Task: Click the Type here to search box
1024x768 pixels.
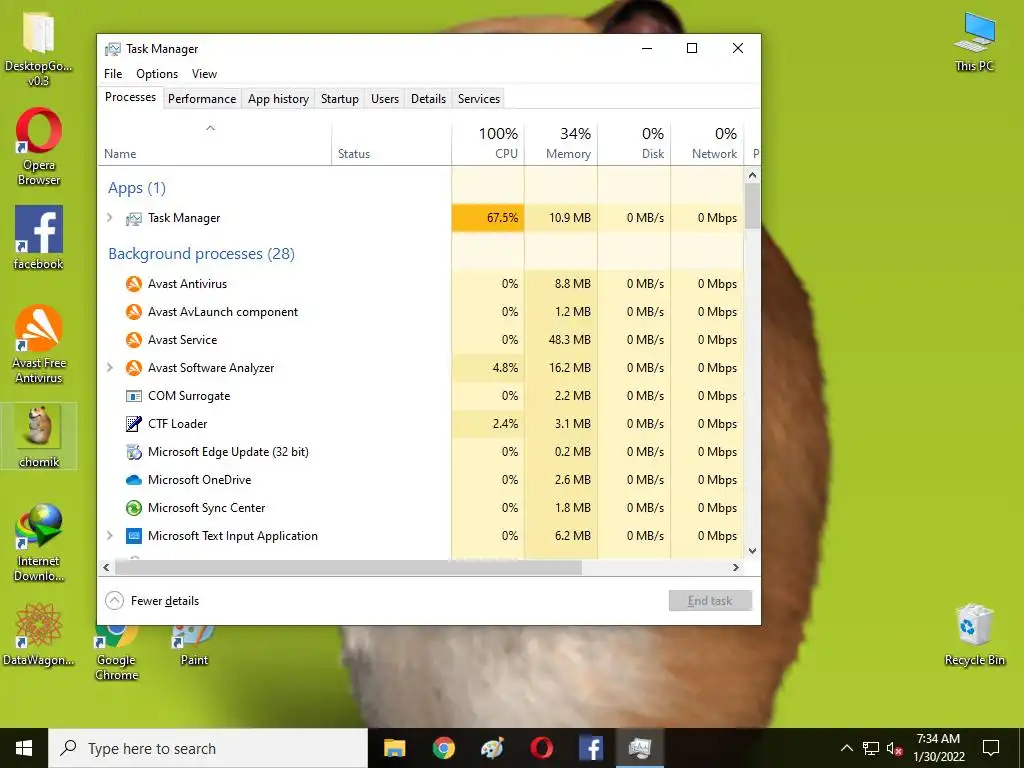Action: coord(208,748)
